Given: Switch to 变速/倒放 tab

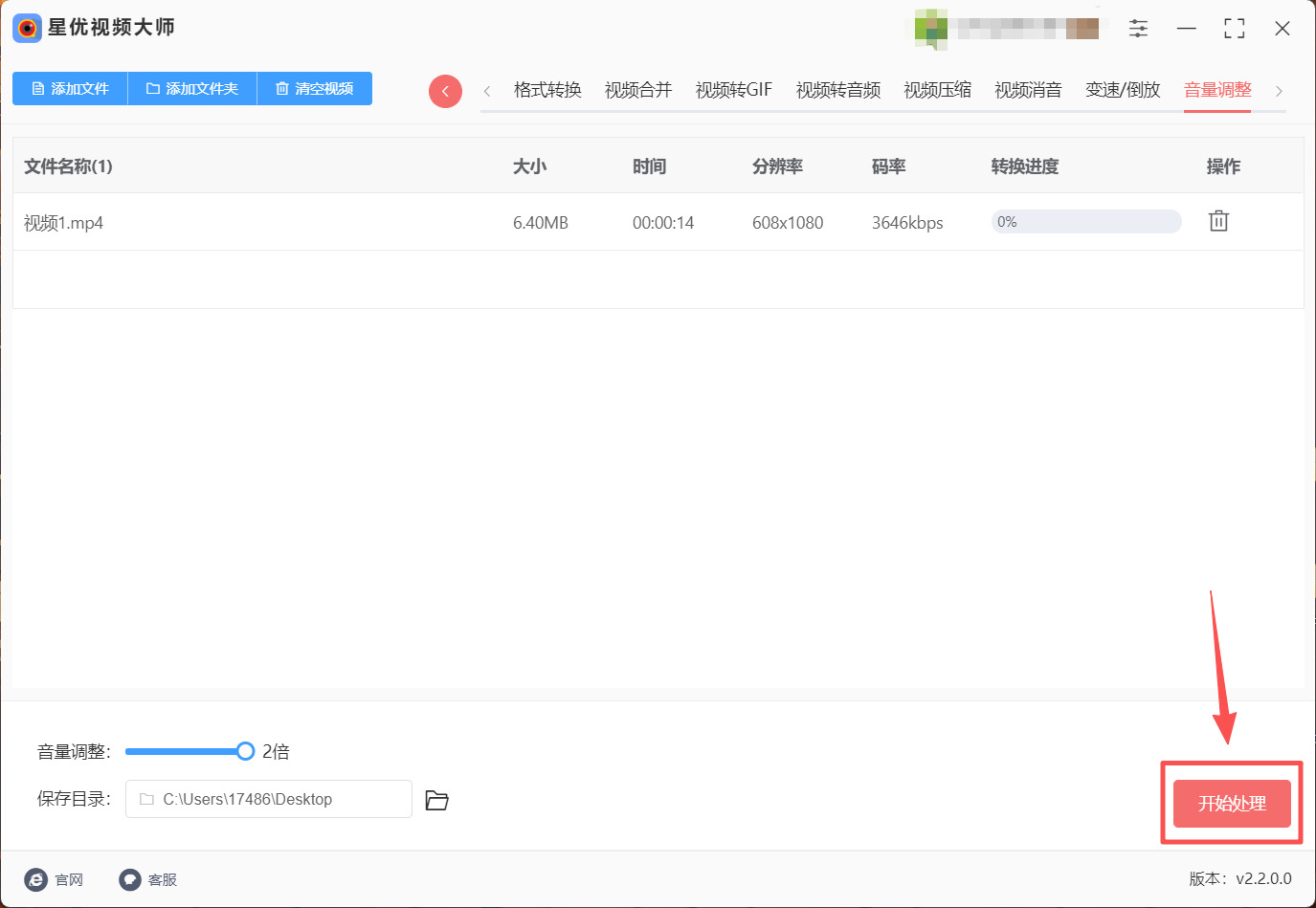Looking at the screenshot, I should 1123,90.
